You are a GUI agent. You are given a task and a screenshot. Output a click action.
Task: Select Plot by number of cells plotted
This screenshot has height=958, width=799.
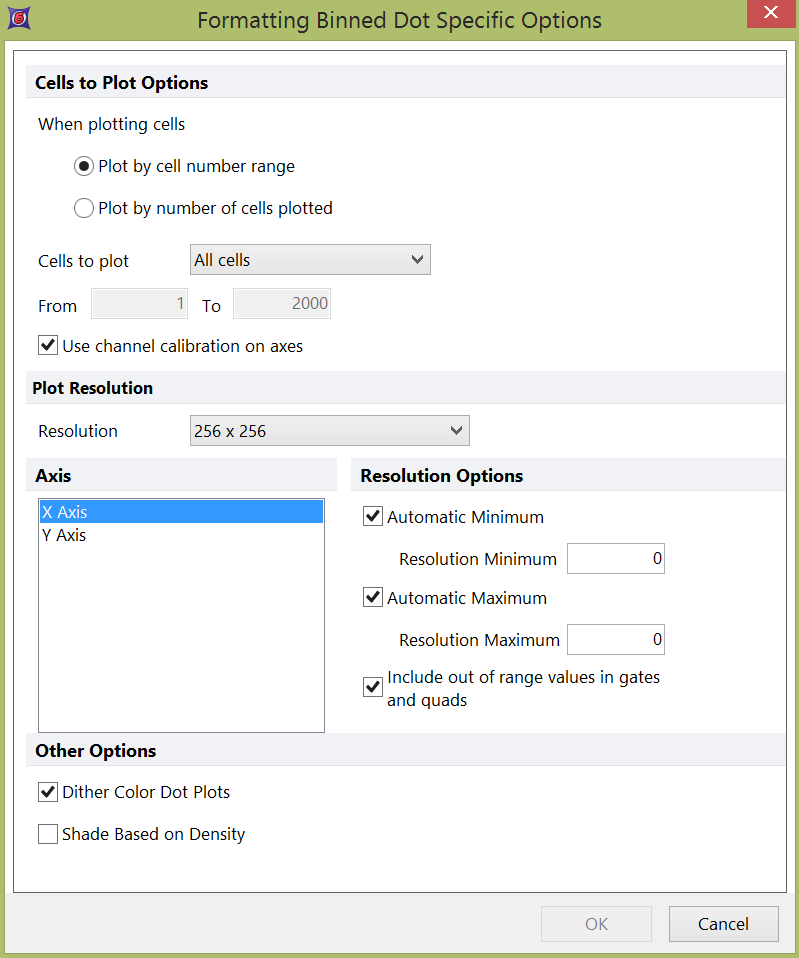coord(85,208)
